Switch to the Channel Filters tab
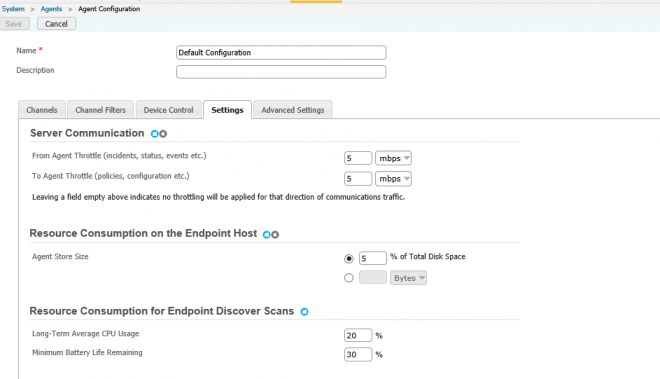The width and height of the screenshot is (660, 379). click(x=100, y=110)
